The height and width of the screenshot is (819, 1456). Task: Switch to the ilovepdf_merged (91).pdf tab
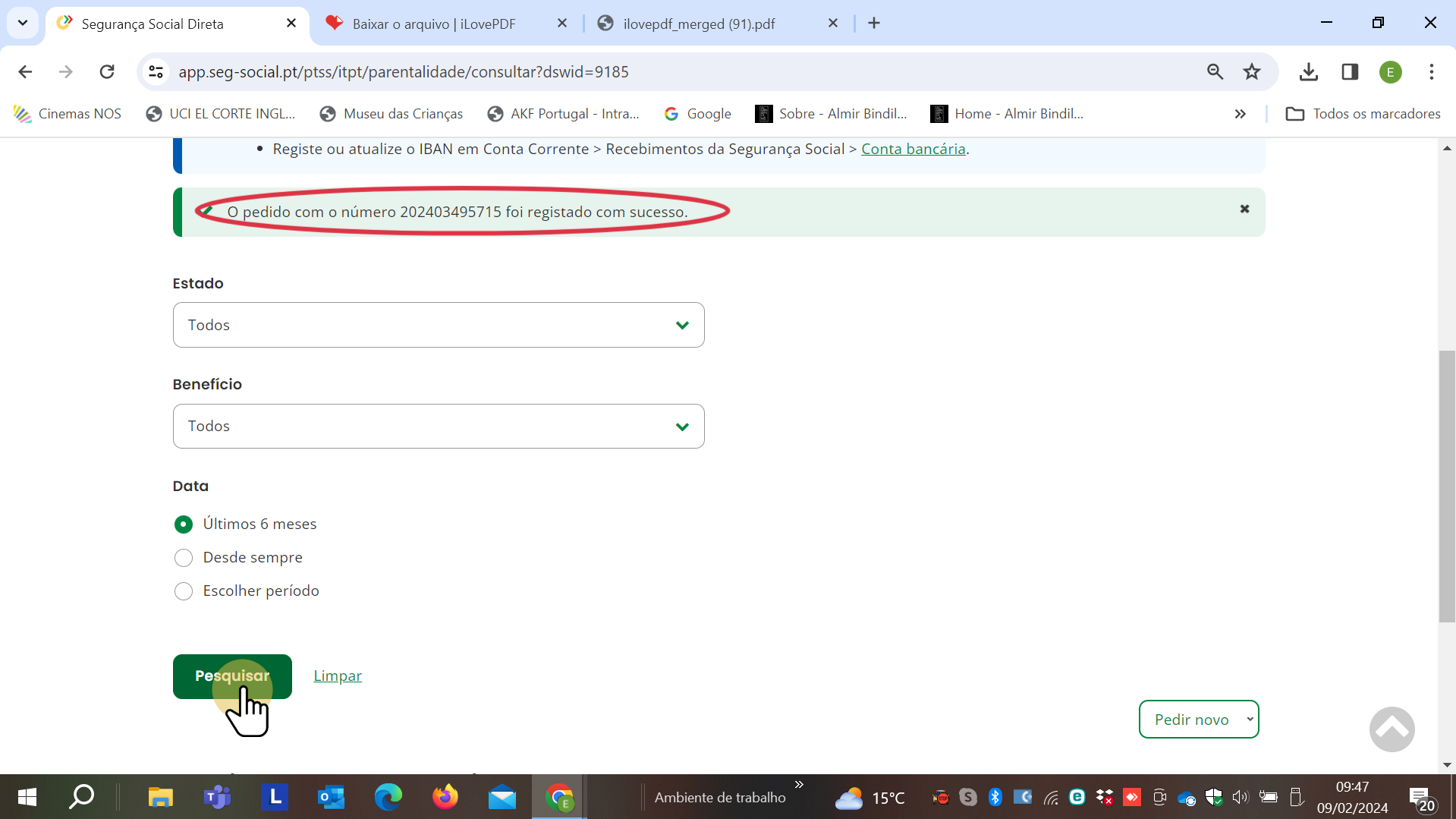coord(699,24)
